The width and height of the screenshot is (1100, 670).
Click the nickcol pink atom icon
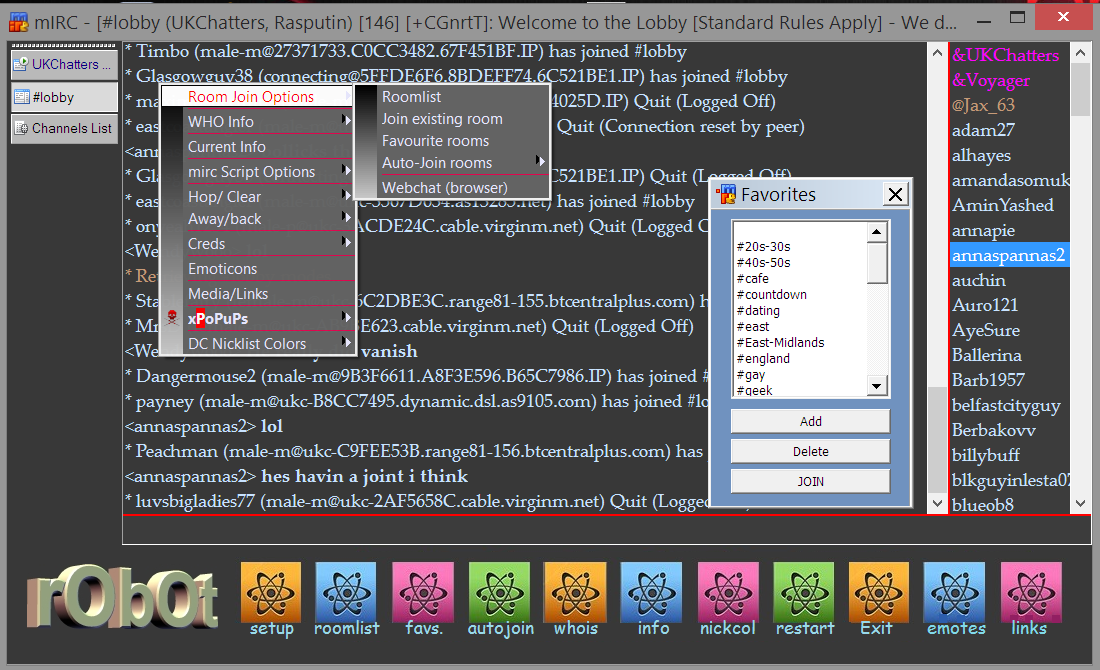(x=727, y=592)
